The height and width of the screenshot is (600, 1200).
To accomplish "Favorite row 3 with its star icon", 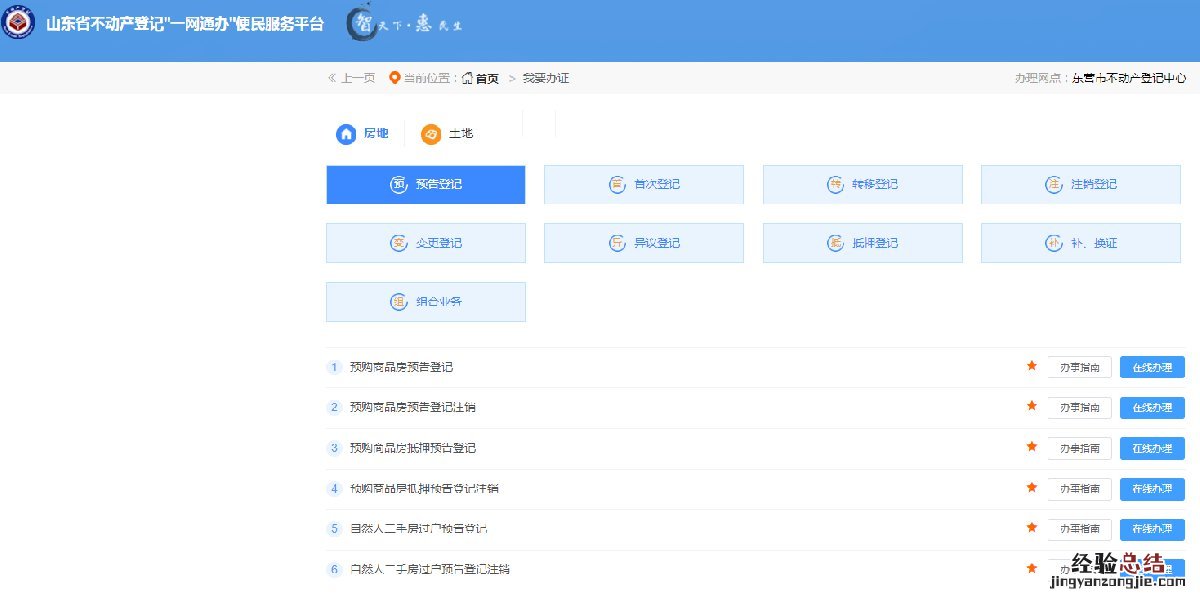I will [x=1031, y=447].
